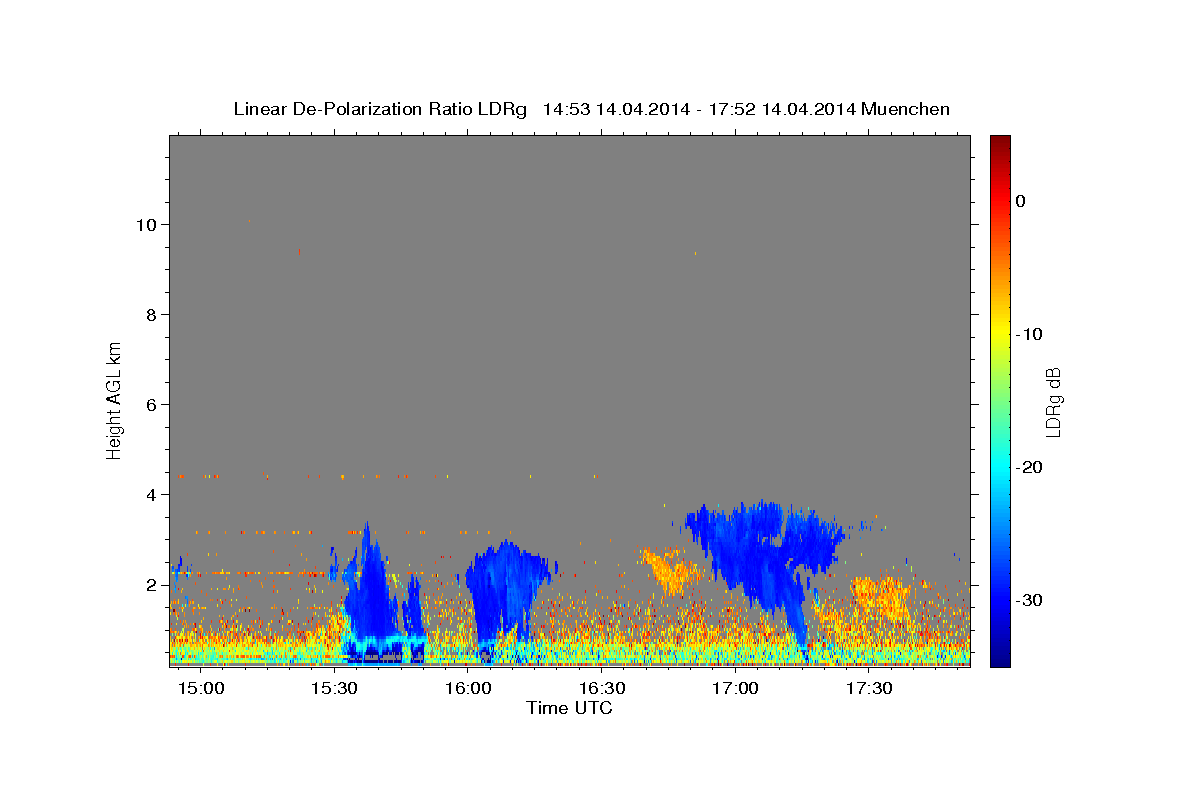Click the 16:30 time tick label
1200x800 pixels.
tap(602, 689)
